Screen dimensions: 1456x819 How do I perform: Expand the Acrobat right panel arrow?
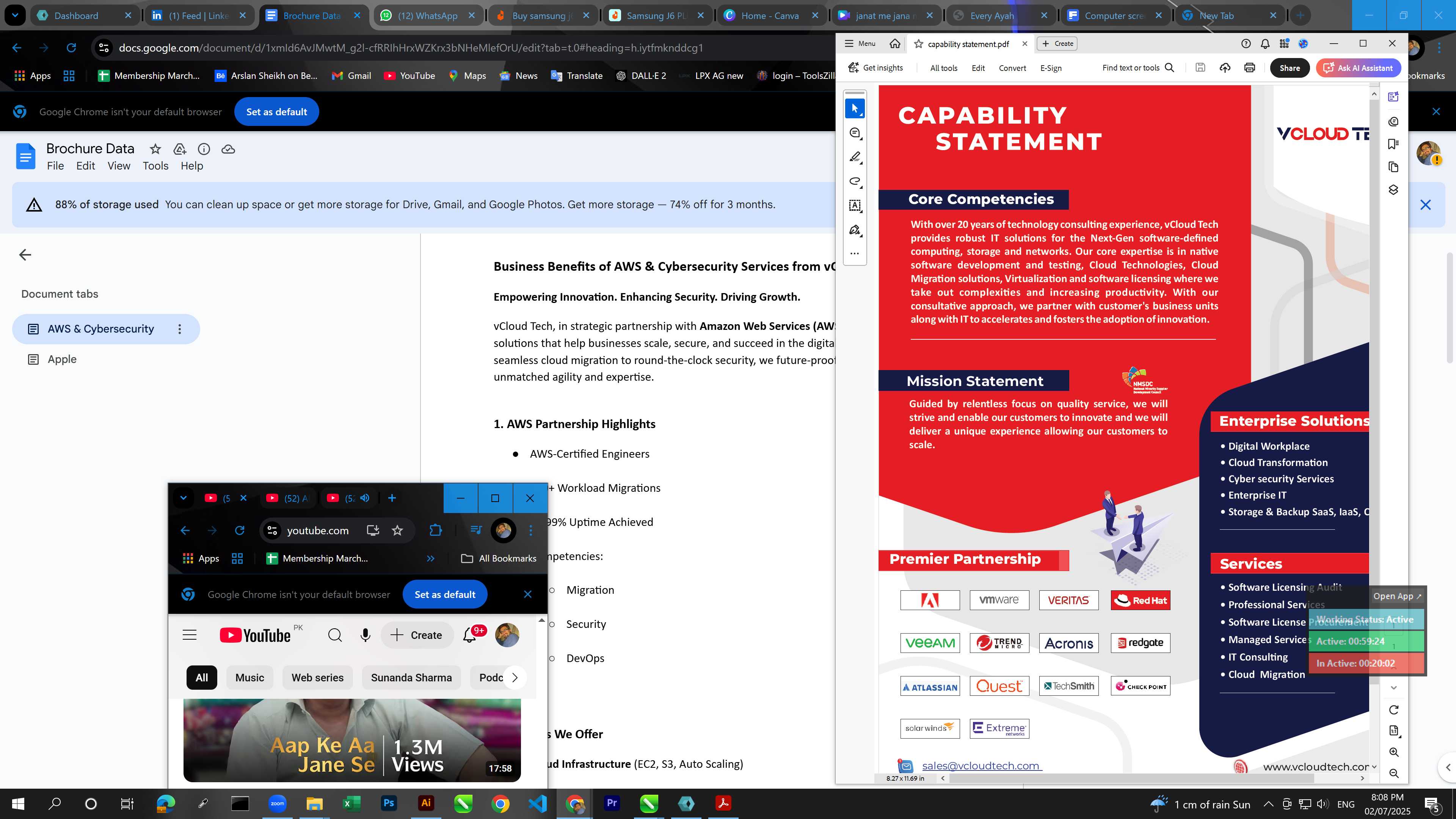(x=1448, y=767)
